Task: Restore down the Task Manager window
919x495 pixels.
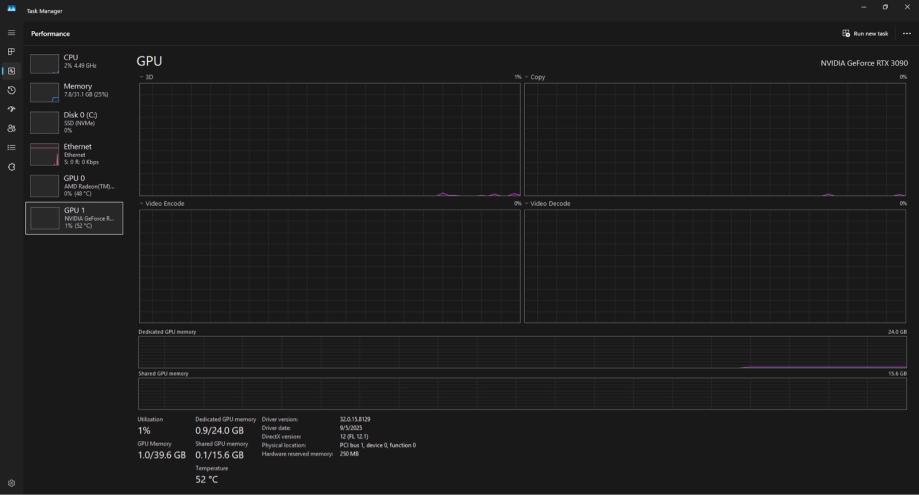Action: pyautogui.click(x=885, y=7)
